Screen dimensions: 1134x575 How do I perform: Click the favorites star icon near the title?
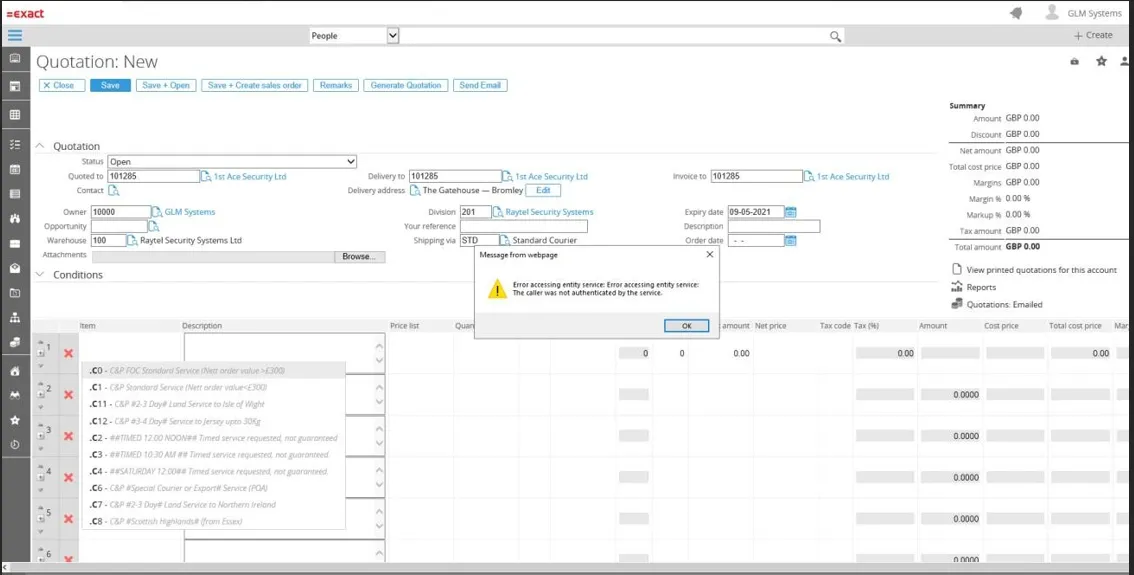pos(1101,61)
